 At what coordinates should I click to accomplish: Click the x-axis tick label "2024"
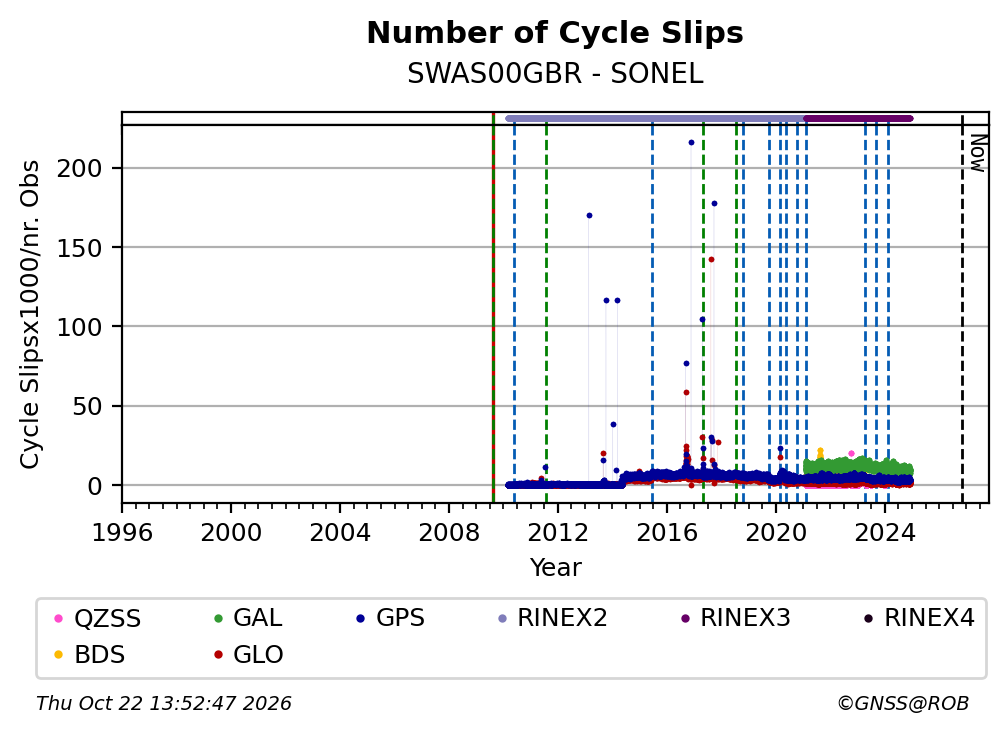pos(885,533)
